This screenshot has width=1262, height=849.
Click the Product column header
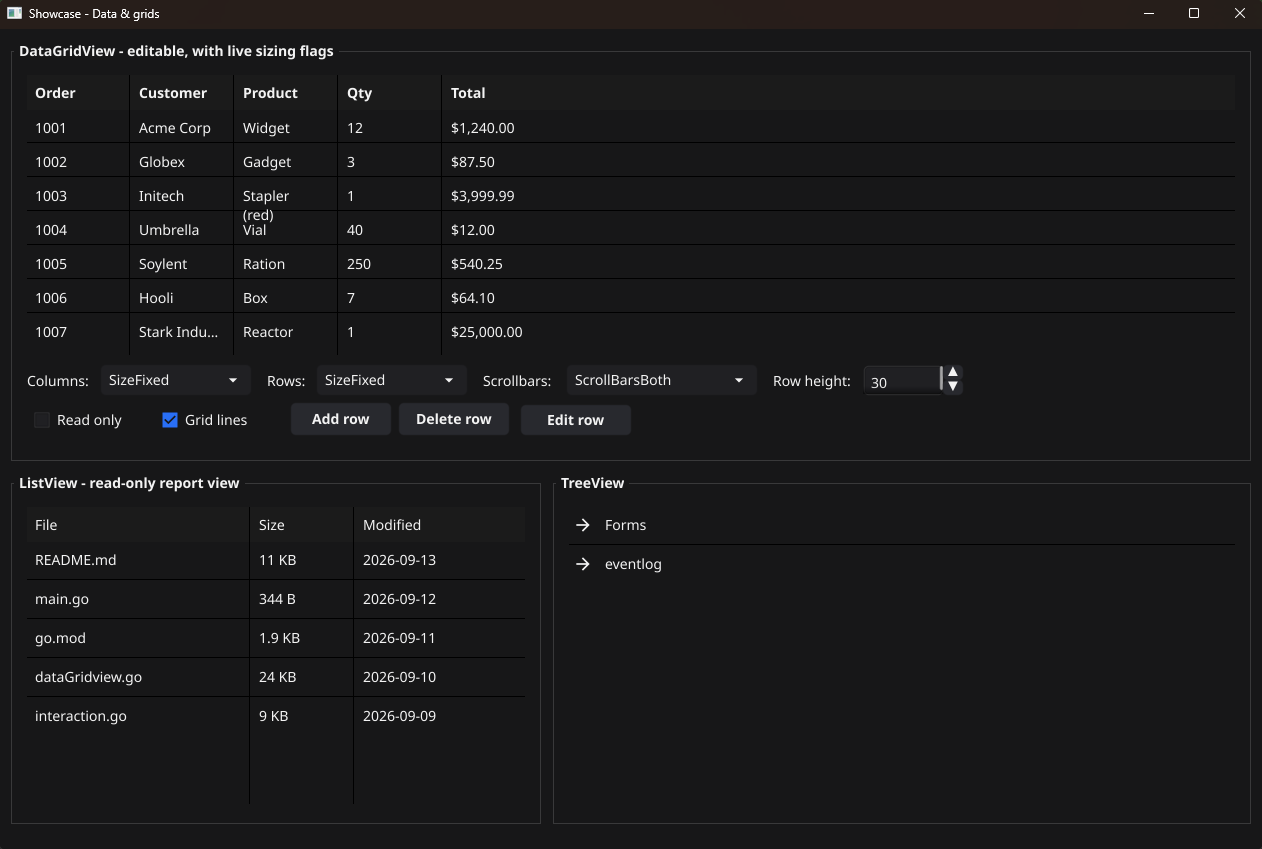click(x=286, y=93)
